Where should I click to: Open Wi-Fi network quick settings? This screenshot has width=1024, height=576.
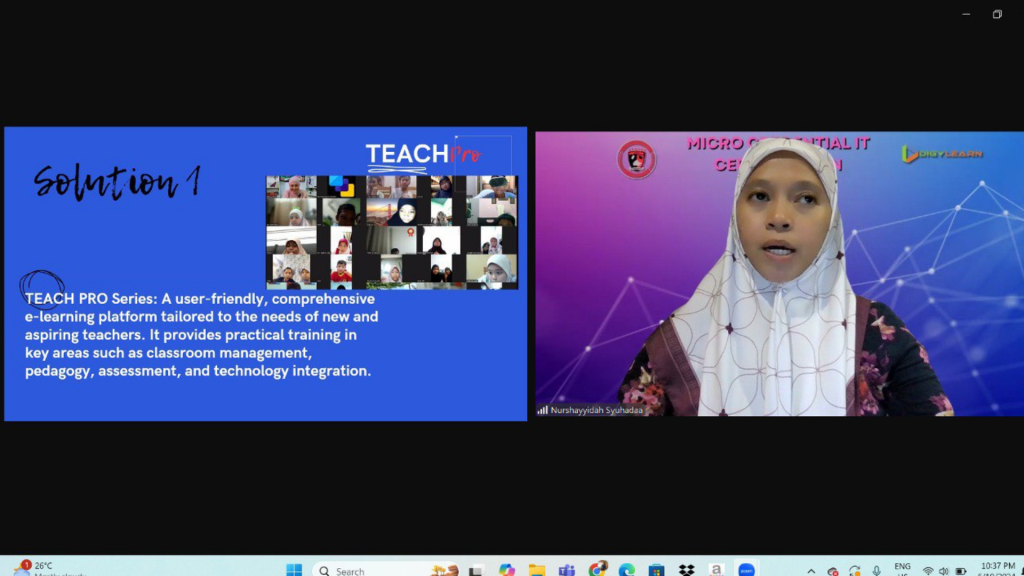[x=928, y=571]
